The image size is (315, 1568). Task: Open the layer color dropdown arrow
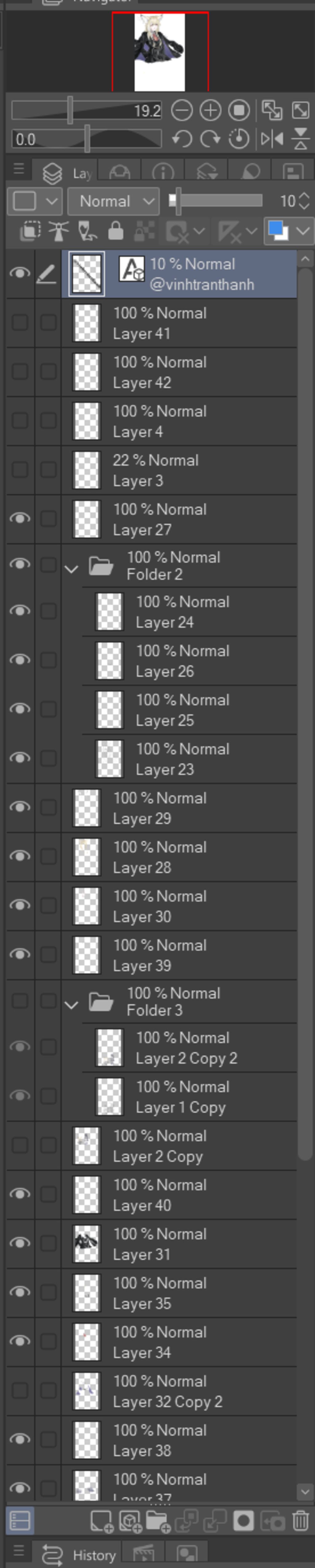click(303, 231)
